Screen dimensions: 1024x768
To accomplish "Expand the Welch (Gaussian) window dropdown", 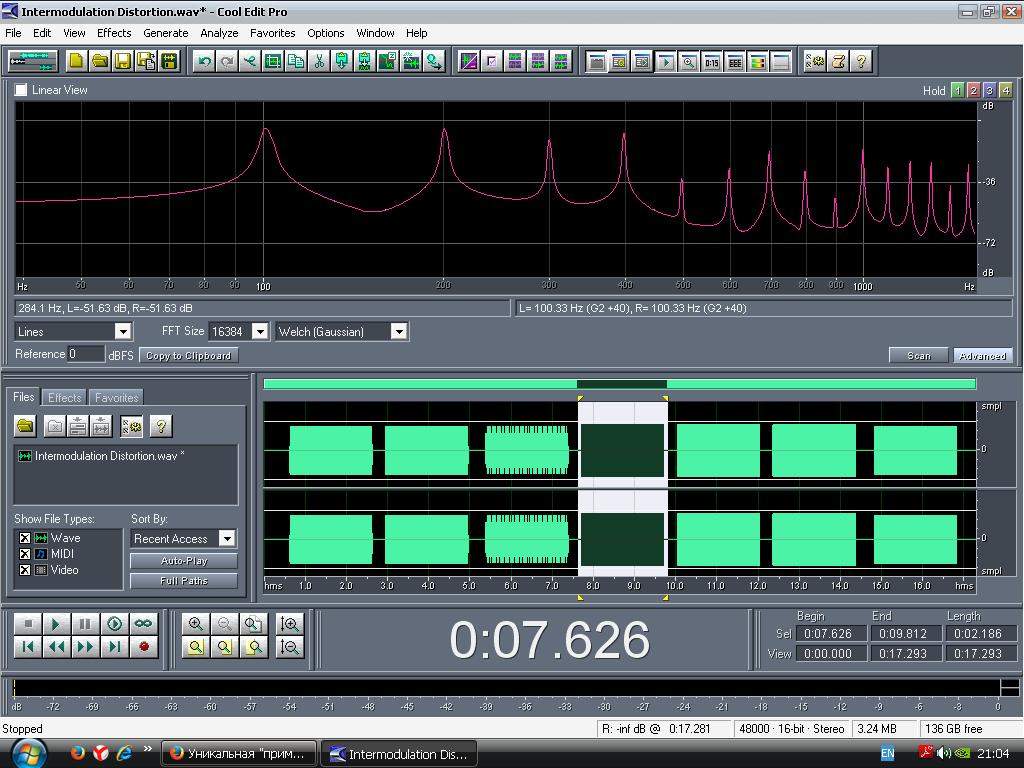I will (398, 331).
